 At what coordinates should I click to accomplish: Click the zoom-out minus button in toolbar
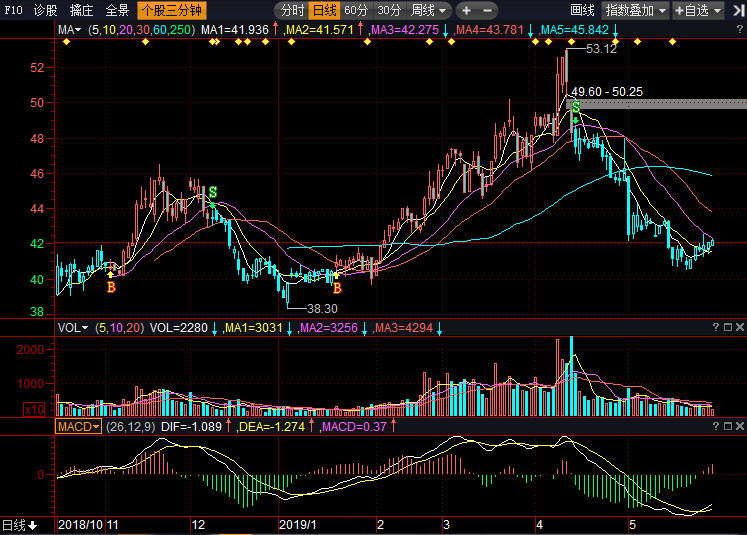point(493,10)
